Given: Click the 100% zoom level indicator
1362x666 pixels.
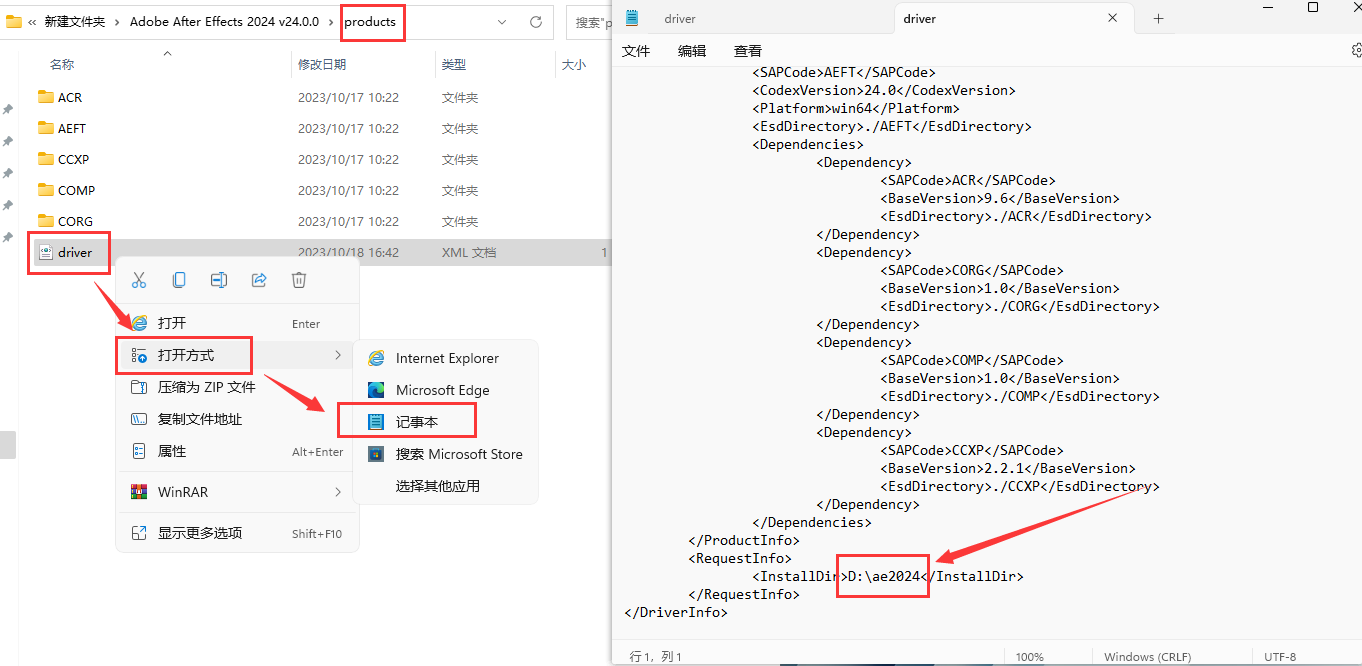Looking at the screenshot, I should (x=1030, y=656).
